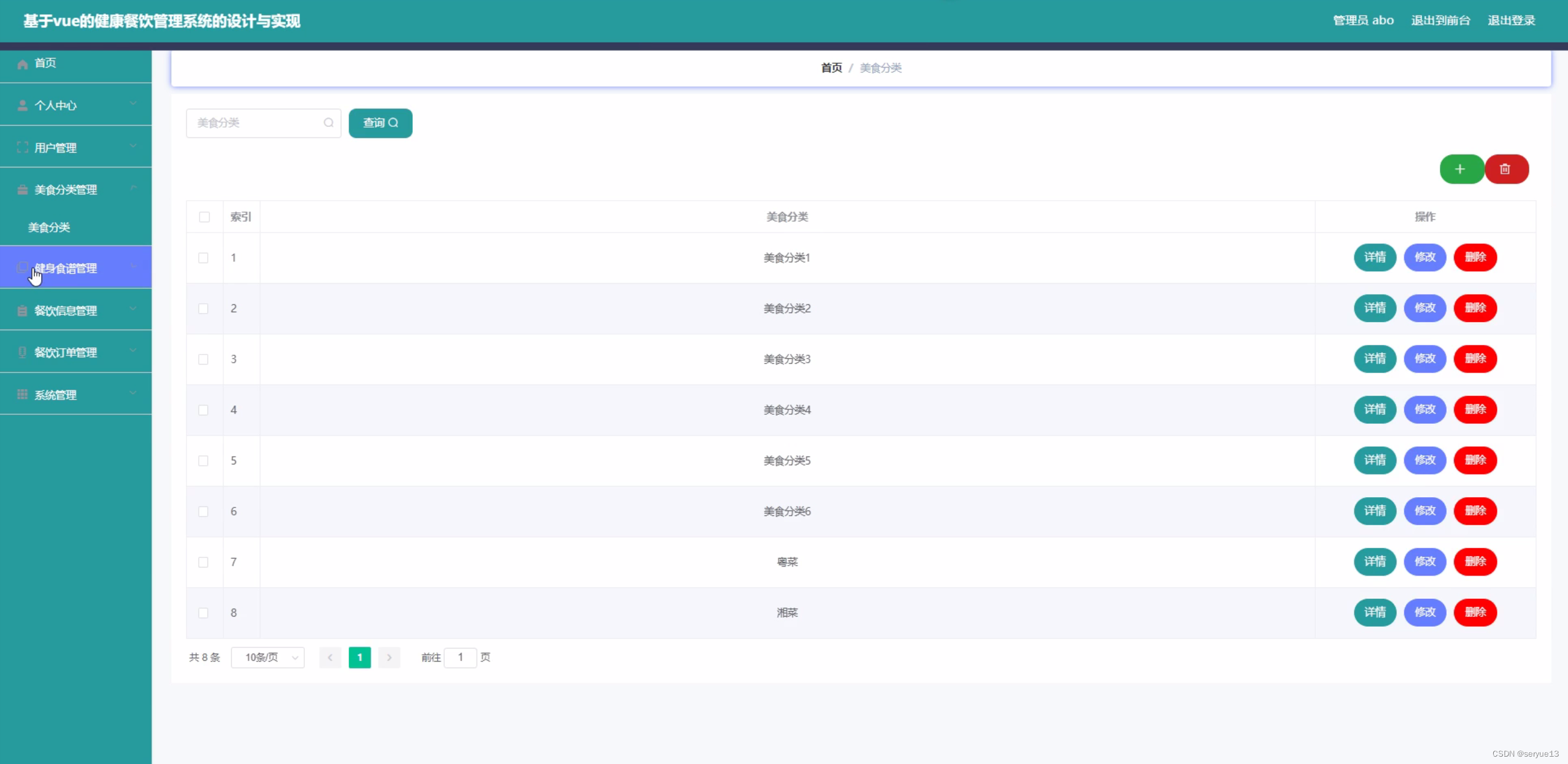The image size is (1568, 764).
Task: Click 退出登录 in the top bar
Action: coord(1511,20)
